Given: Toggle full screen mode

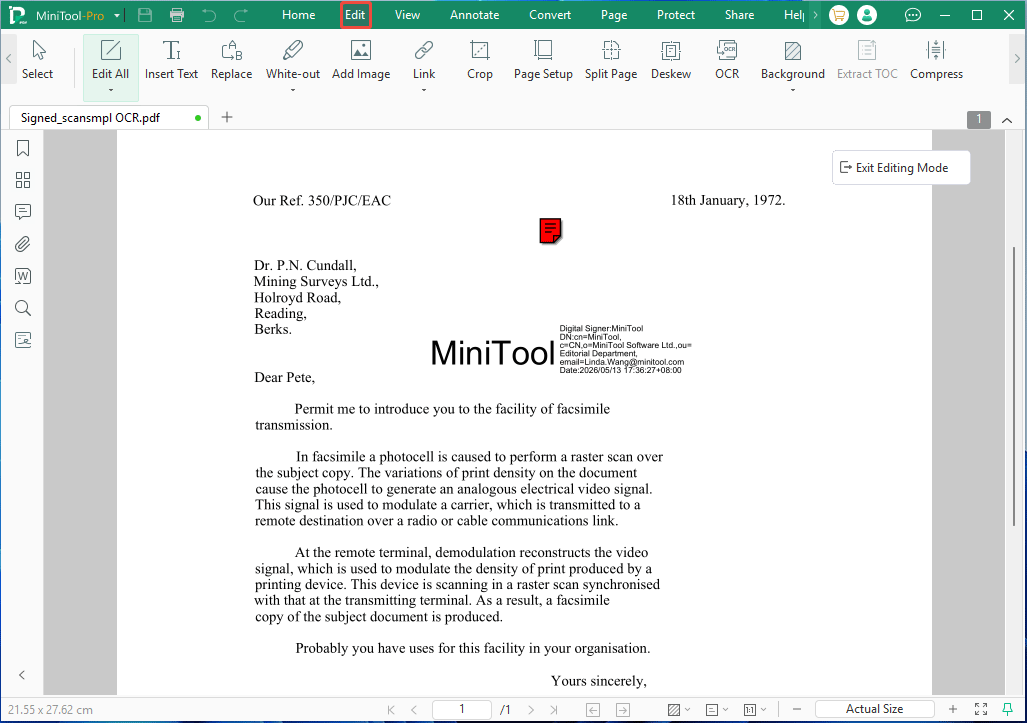Looking at the screenshot, I should (980, 709).
